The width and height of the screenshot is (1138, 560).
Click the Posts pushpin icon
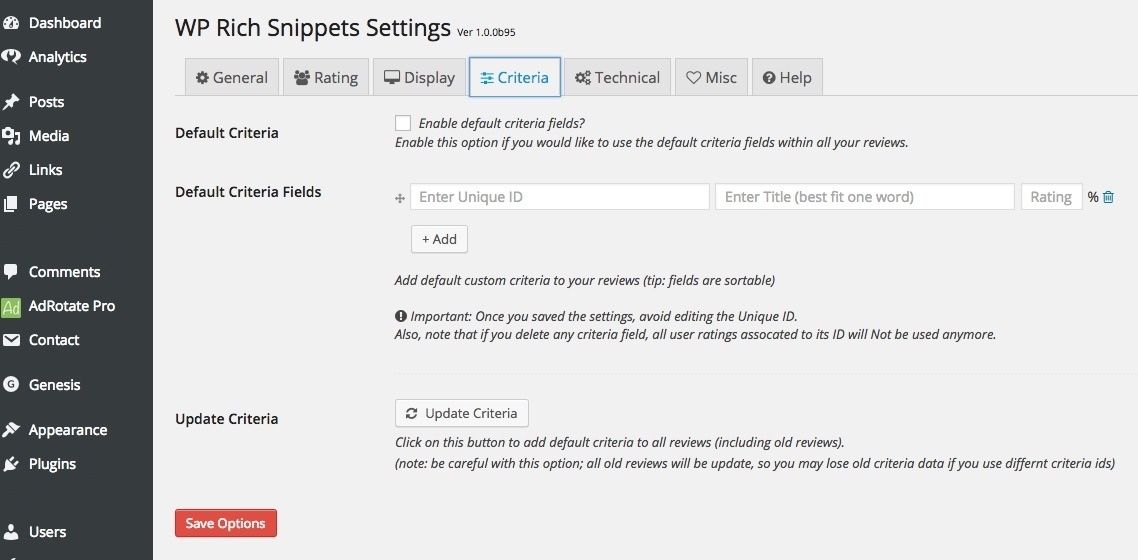coord(10,102)
